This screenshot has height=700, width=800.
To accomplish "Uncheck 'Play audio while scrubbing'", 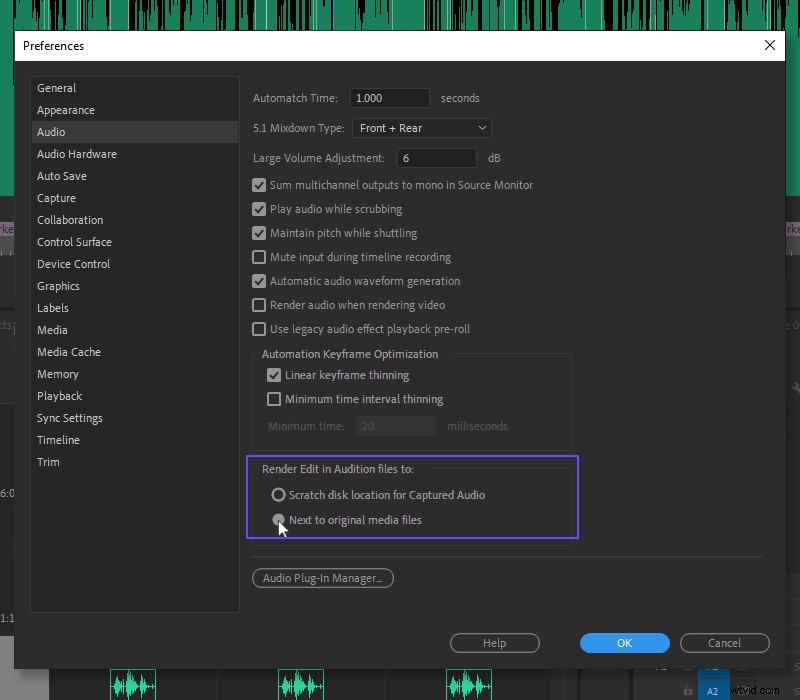I will (x=258, y=209).
